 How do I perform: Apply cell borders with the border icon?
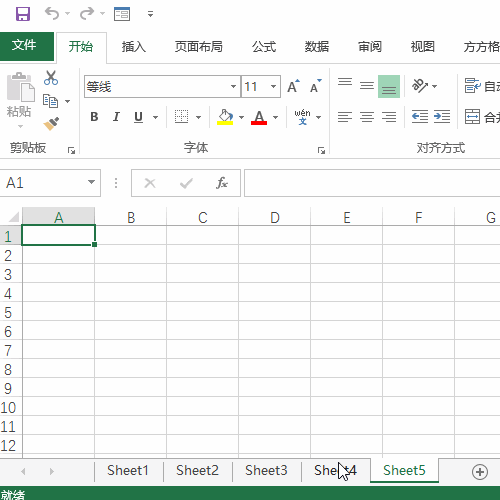[181, 117]
